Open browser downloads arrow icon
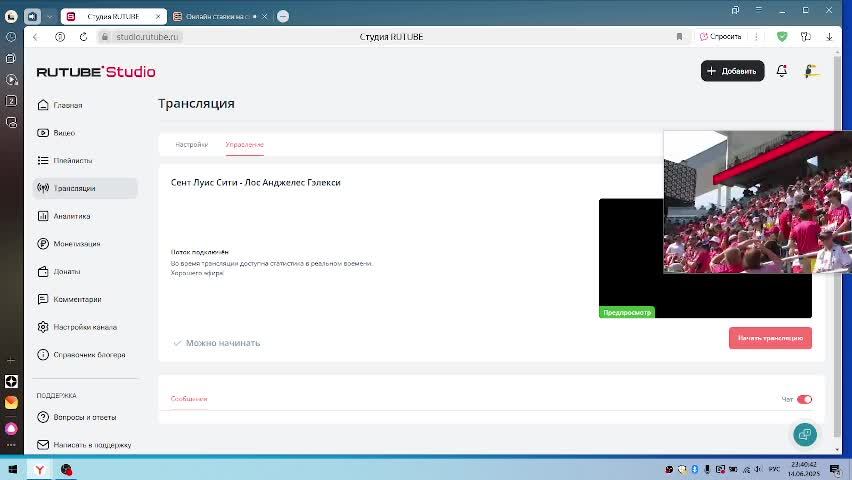This screenshot has height=480, width=852. point(829,37)
